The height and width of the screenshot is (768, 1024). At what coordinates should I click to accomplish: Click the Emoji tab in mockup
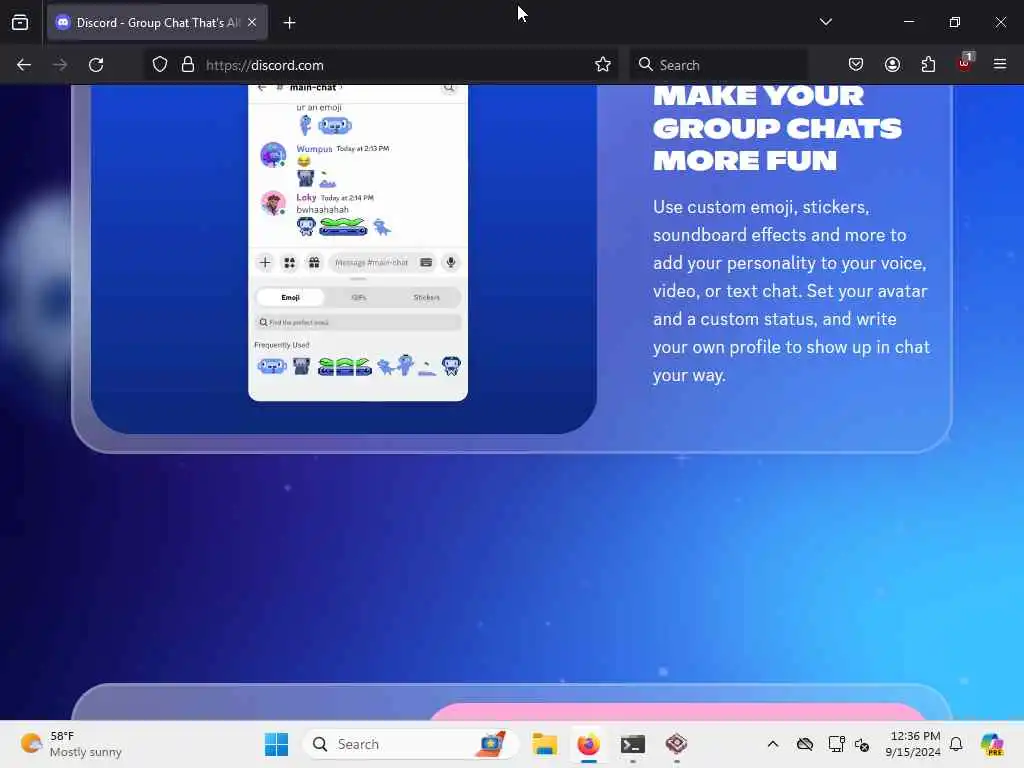point(291,298)
